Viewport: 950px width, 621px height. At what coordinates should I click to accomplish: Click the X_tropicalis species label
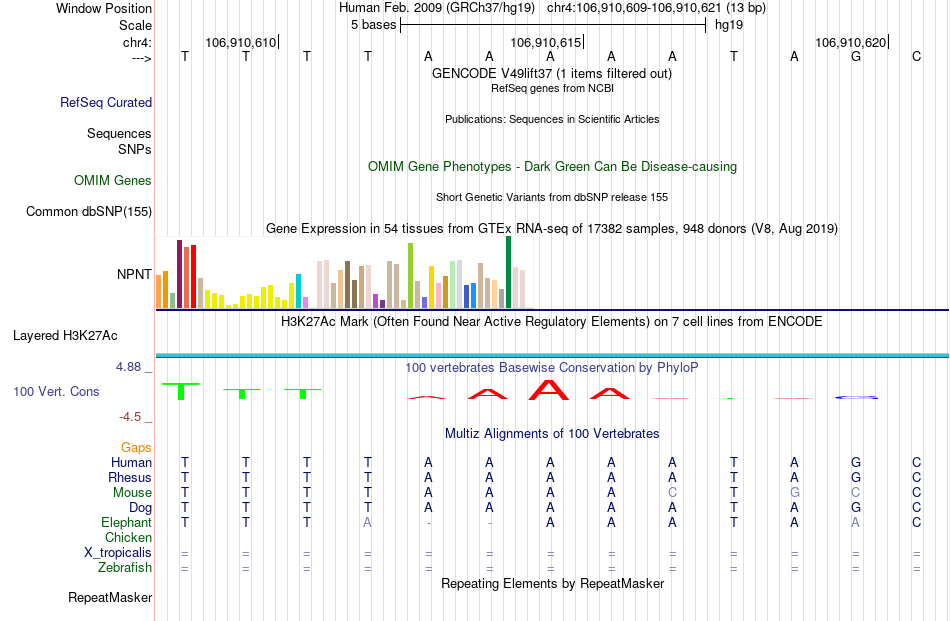pyautogui.click(x=118, y=553)
